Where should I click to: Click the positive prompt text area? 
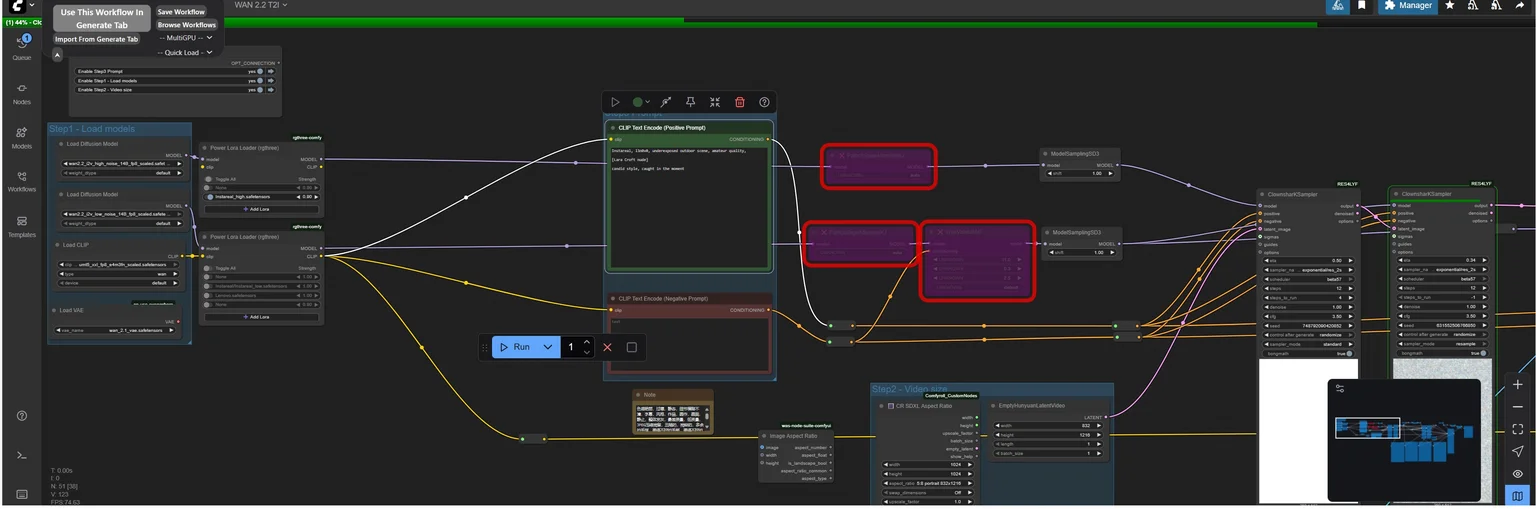click(689, 208)
